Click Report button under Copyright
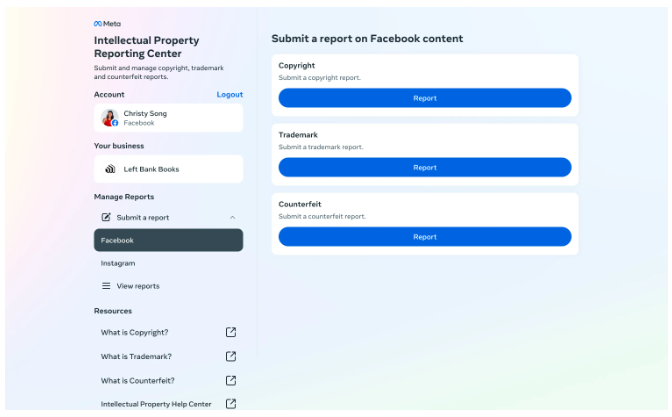Image resolution: width=672 pixels, height=417 pixels. [425, 98]
